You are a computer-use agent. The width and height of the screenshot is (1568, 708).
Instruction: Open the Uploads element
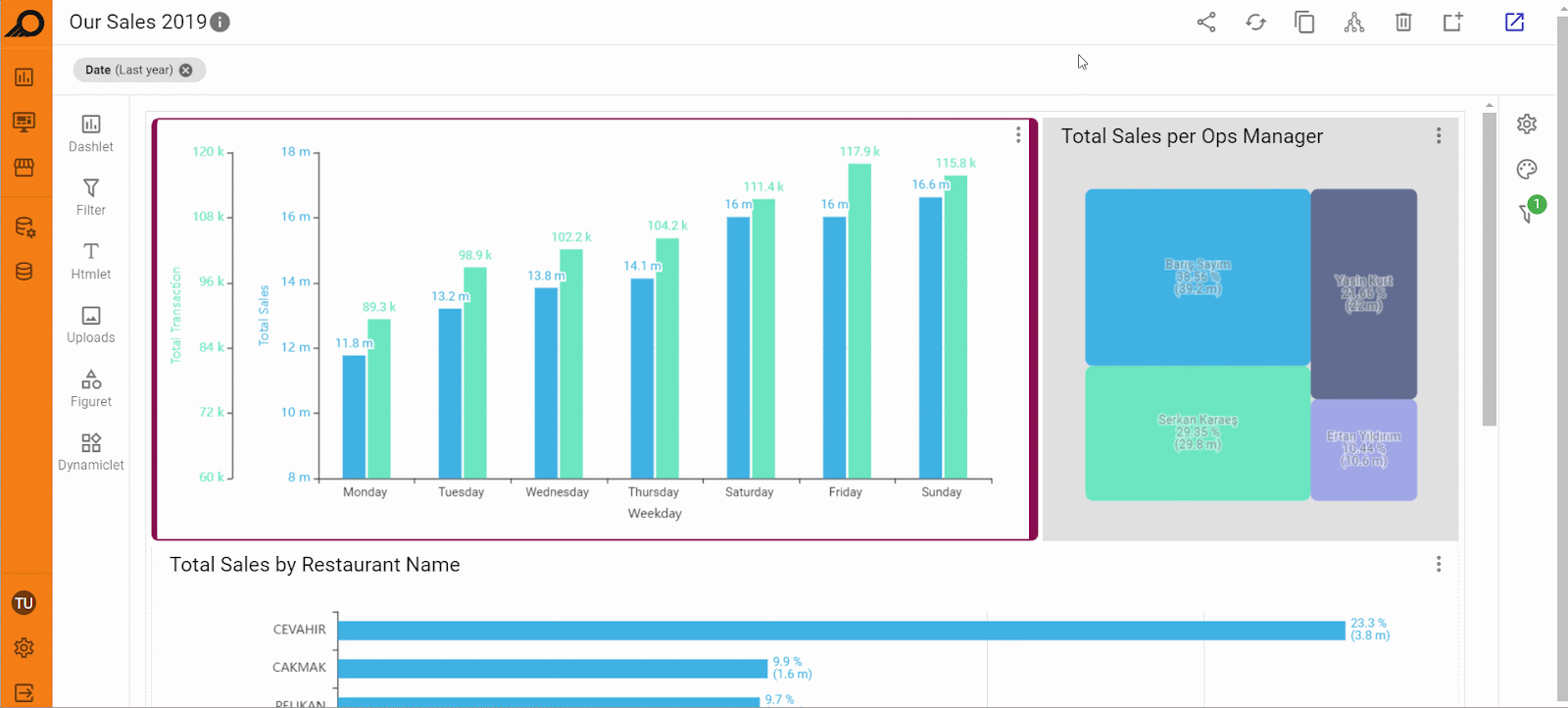click(91, 325)
